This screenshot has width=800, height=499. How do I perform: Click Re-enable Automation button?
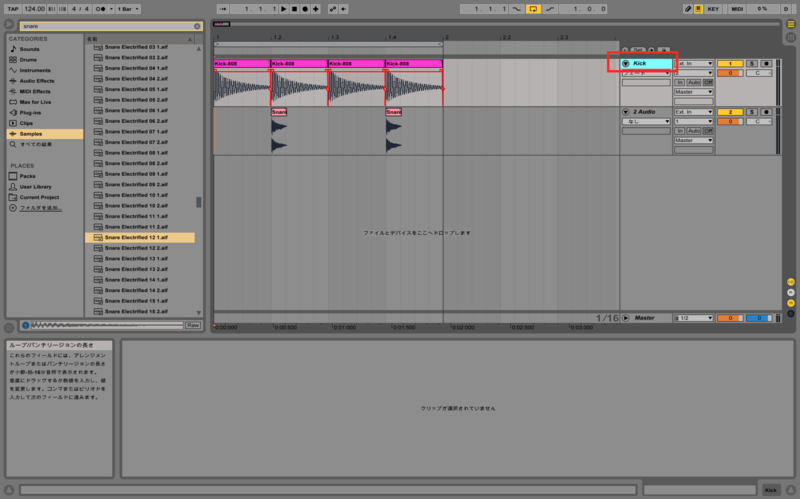(343, 9)
